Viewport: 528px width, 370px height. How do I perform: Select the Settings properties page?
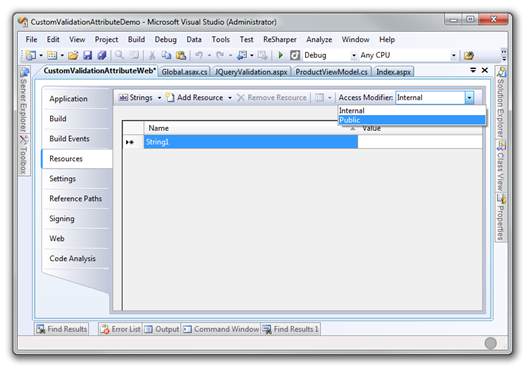click(77, 178)
